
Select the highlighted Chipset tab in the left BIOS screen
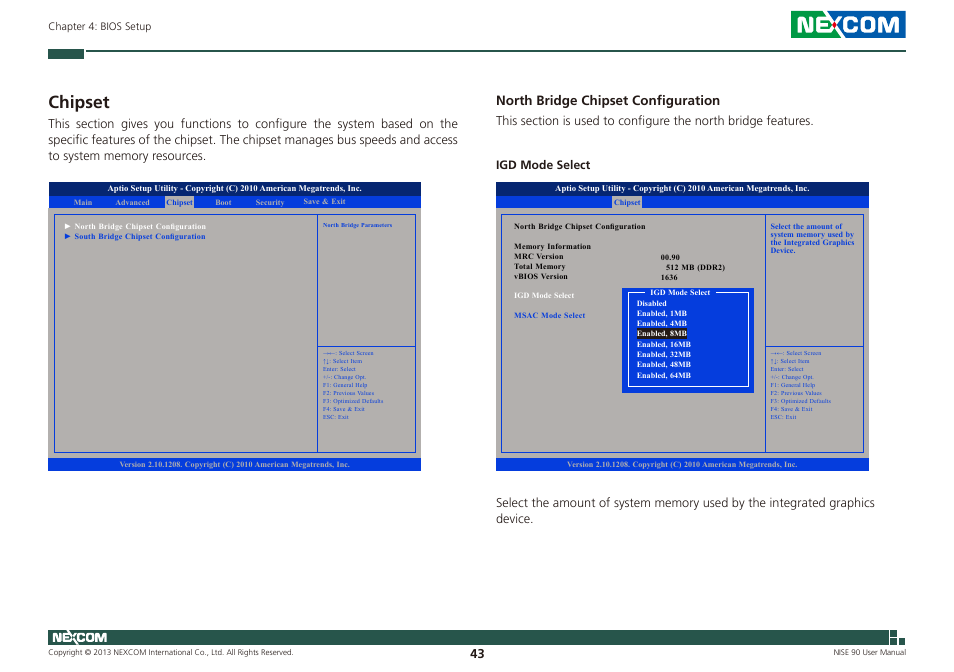(179, 203)
